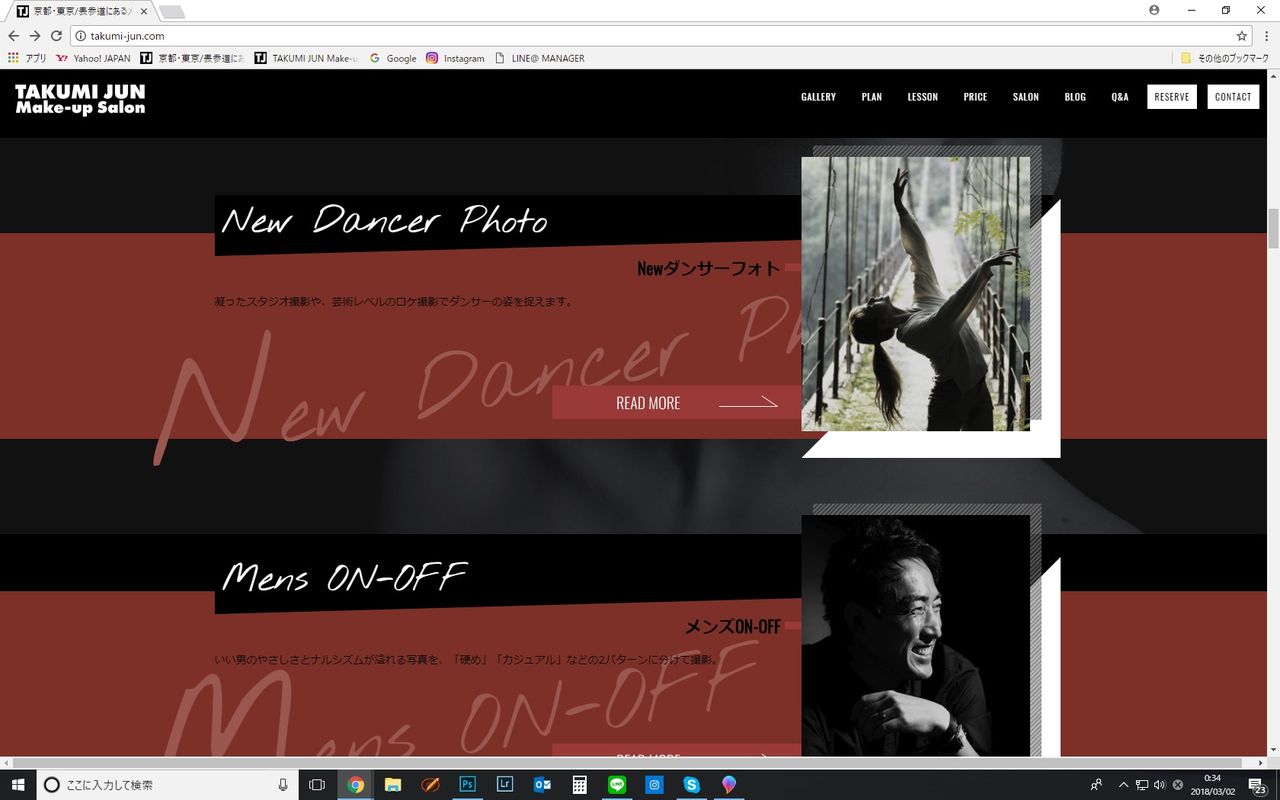This screenshot has height=800, width=1280.
Task: Open the laughing man Mens ON-OFF photo
Action: pos(915,636)
